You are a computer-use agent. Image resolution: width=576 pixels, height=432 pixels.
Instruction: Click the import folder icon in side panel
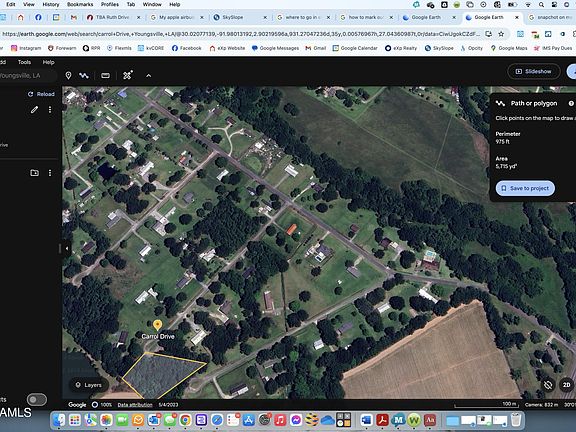[34, 173]
